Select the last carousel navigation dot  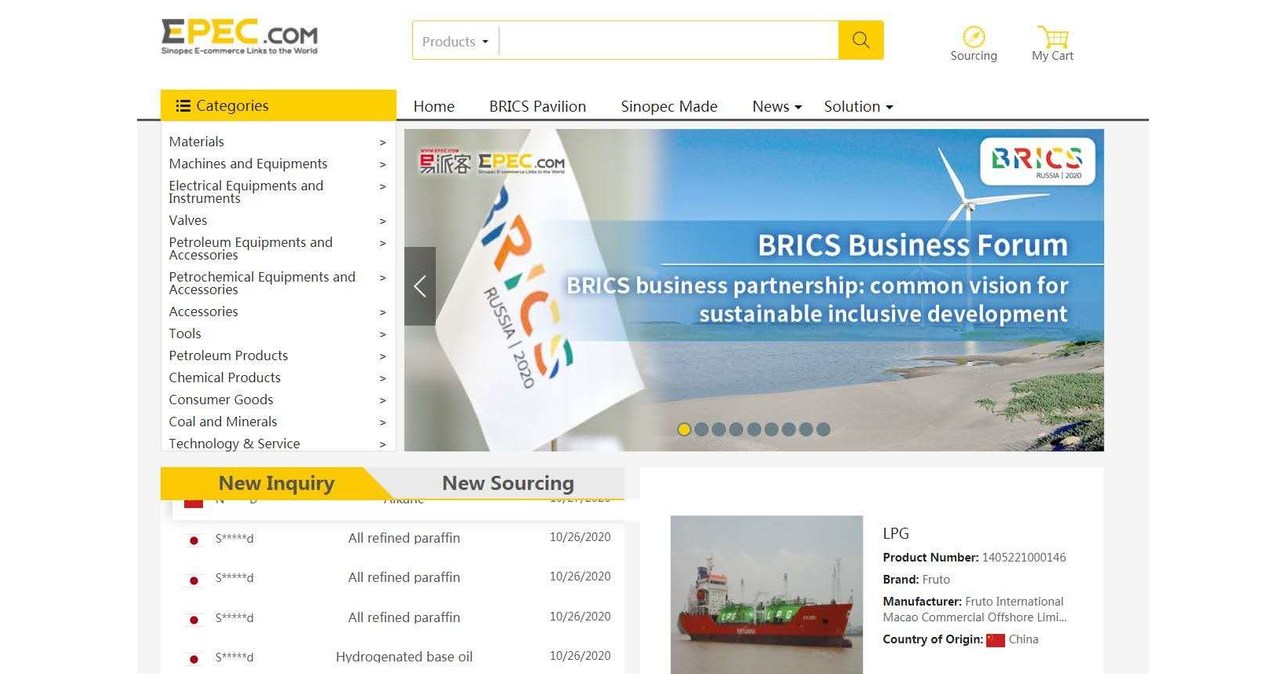coord(823,429)
